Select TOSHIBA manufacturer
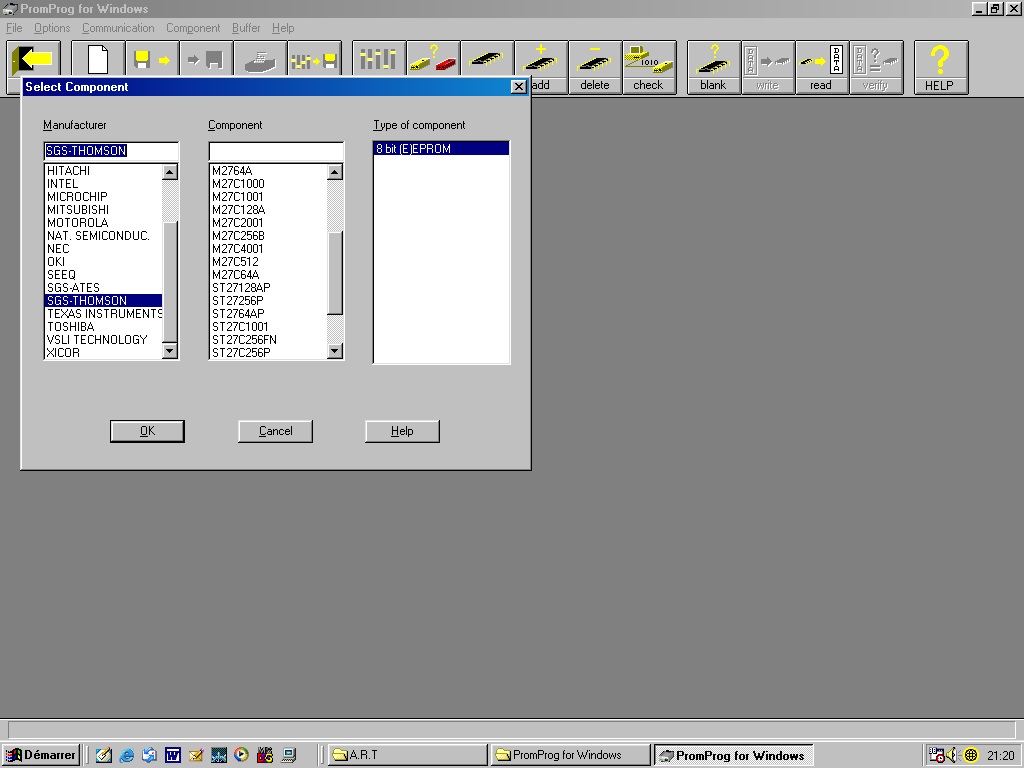1024x768 pixels. click(x=103, y=327)
